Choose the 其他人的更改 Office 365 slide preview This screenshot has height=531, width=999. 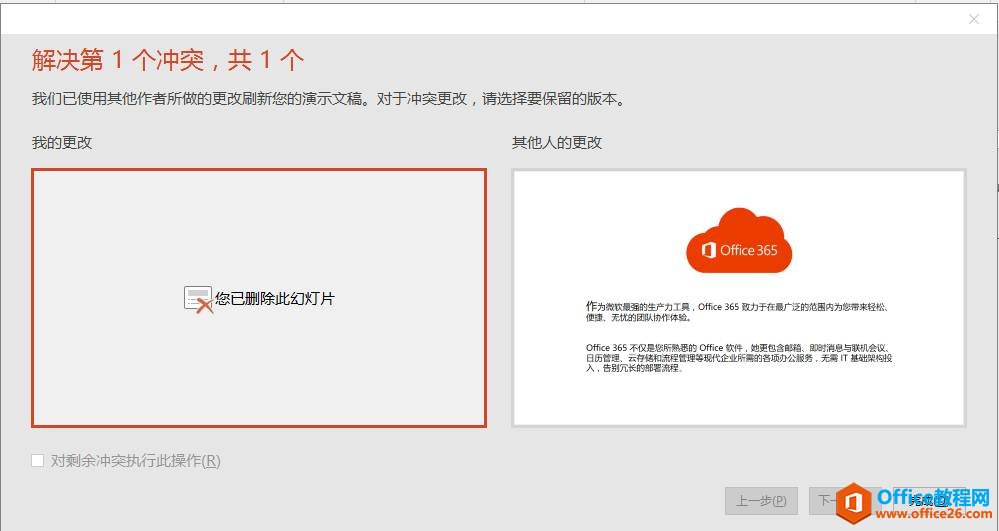pyautogui.click(x=739, y=298)
